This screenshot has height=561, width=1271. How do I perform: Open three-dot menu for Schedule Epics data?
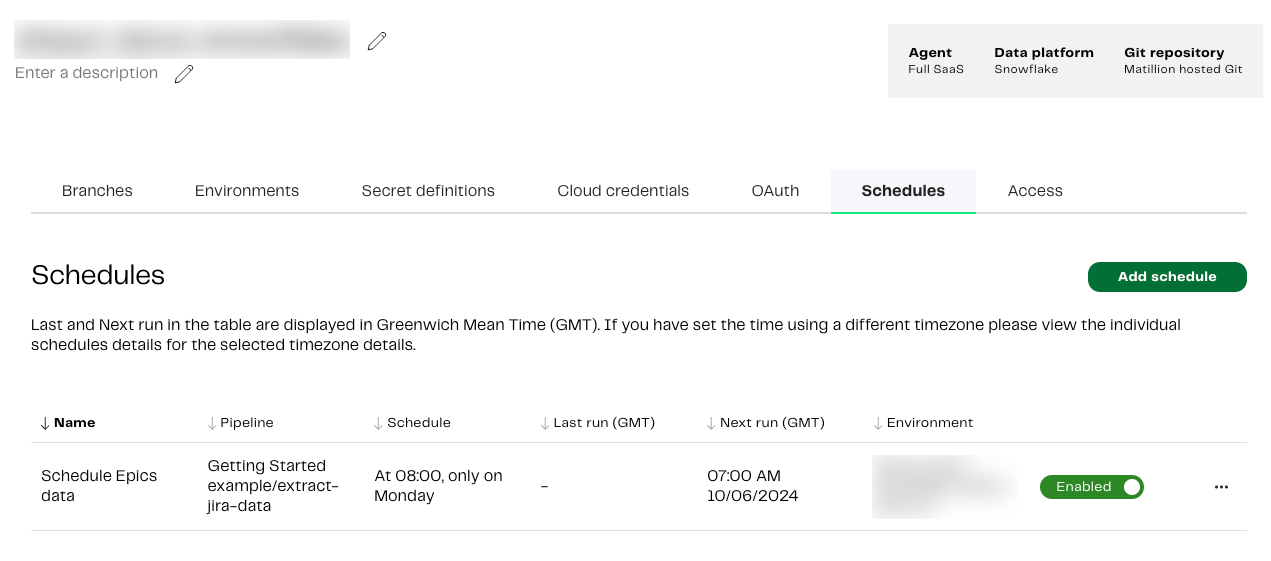click(1221, 487)
